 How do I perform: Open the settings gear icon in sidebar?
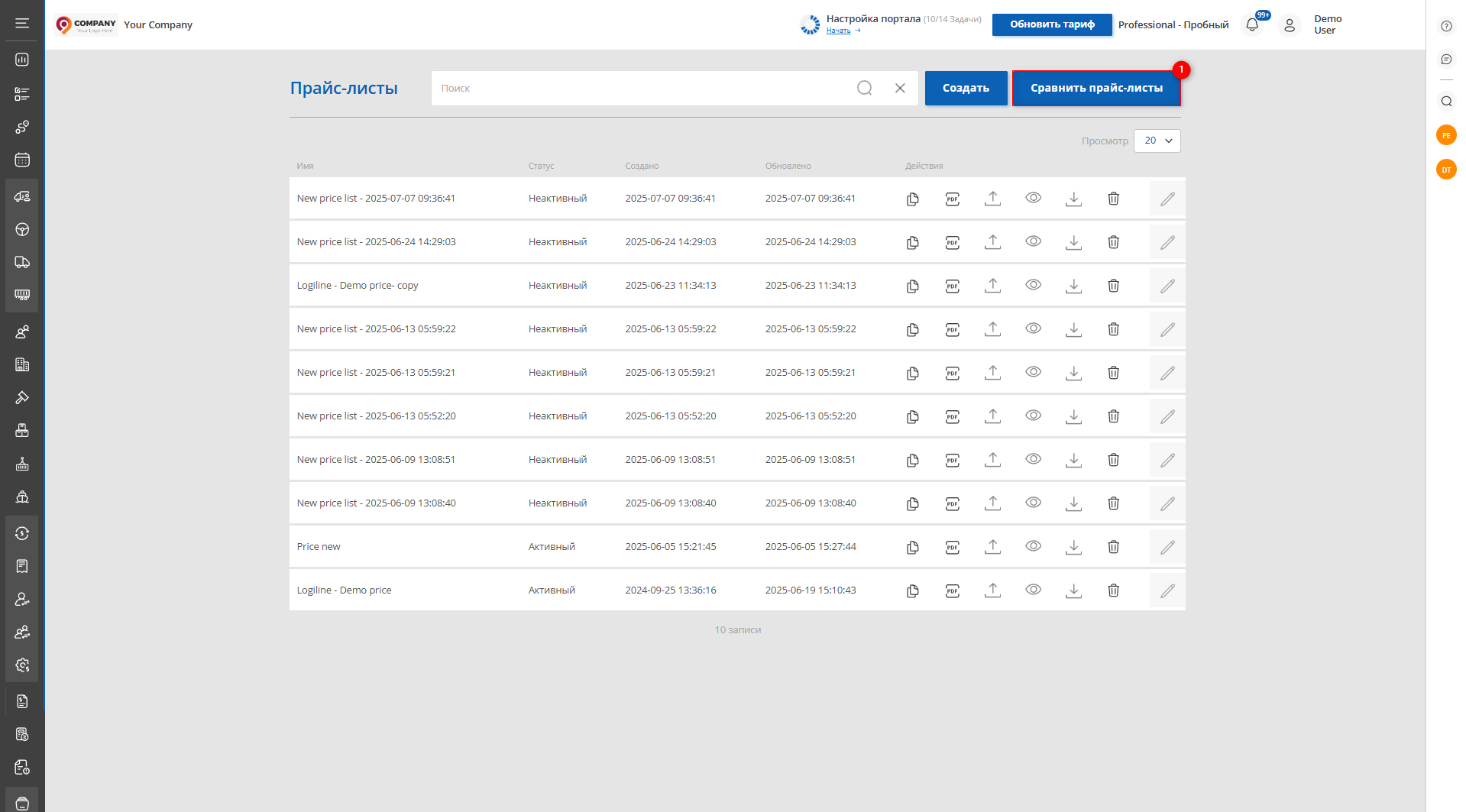pyautogui.click(x=22, y=665)
